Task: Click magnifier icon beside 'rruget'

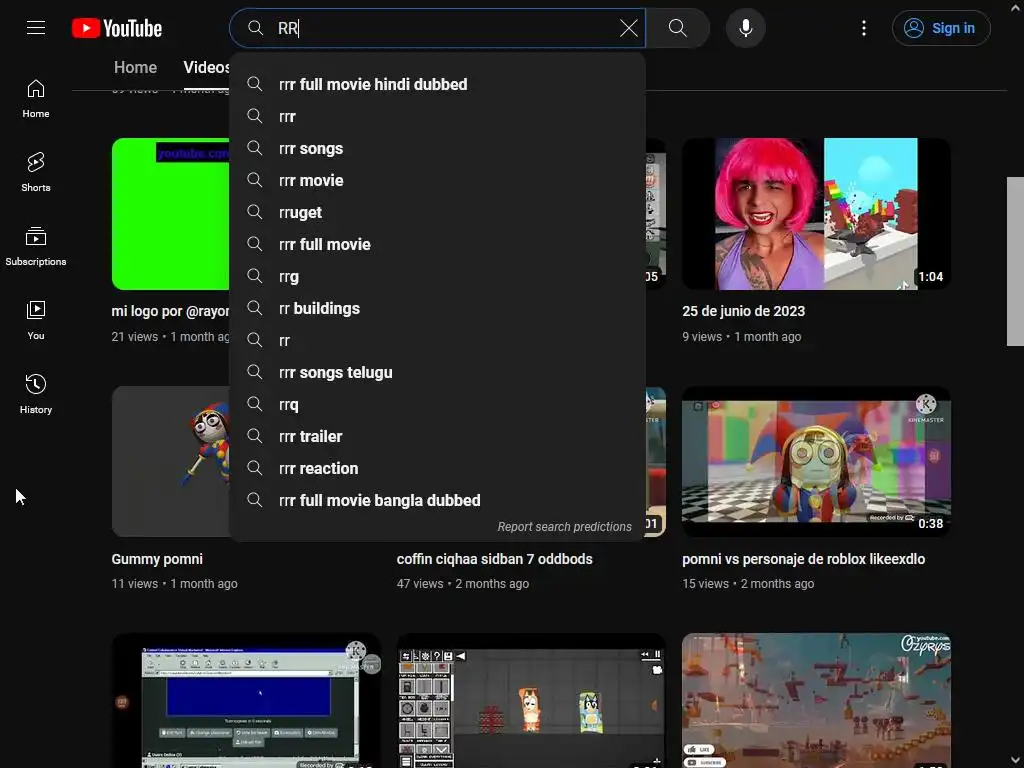Action: click(255, 212)
